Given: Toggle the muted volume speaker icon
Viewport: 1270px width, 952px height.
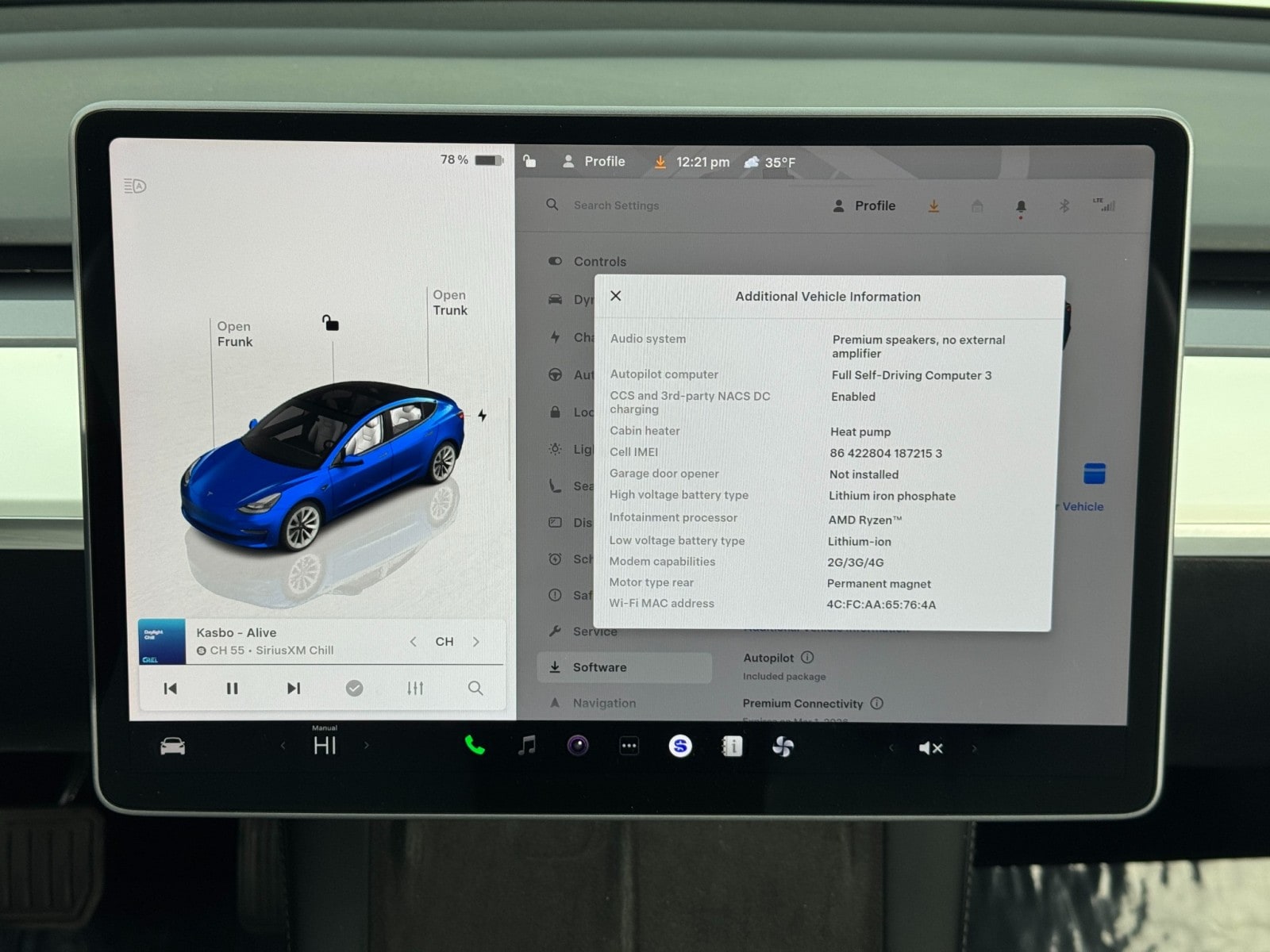Looking at the screenshot, I should point(930,748).
